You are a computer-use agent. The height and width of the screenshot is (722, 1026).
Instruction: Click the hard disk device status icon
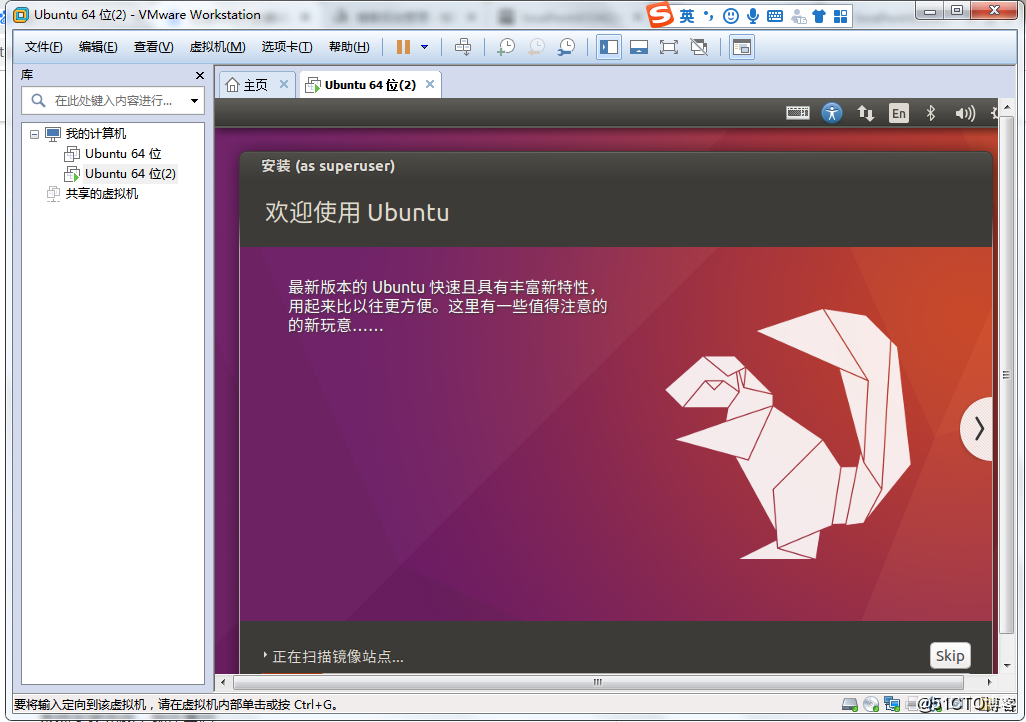tap(849, 705)
